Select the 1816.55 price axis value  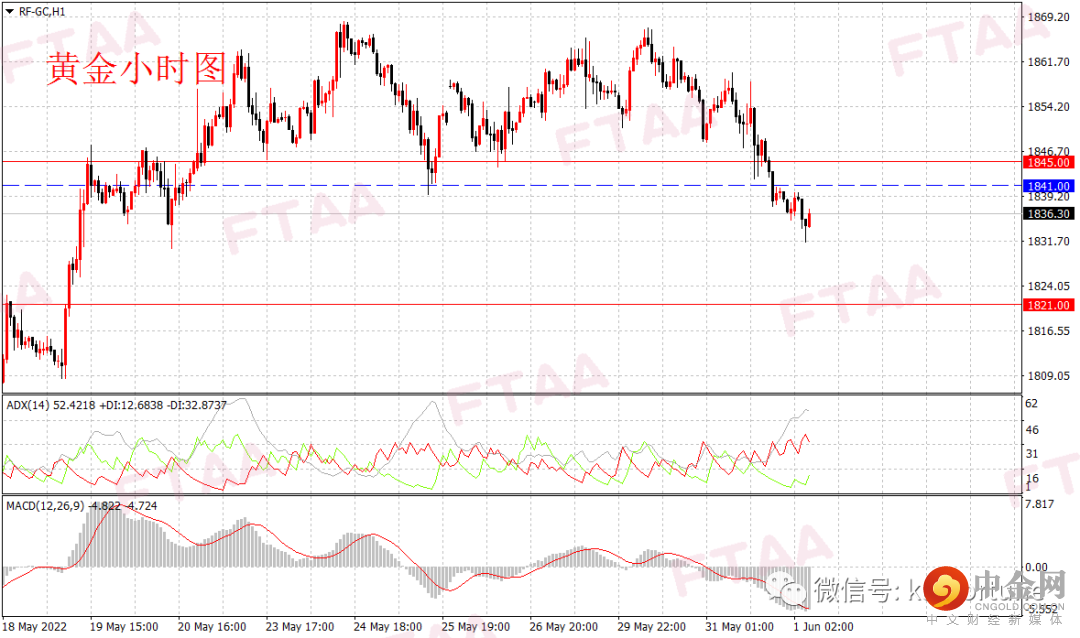[1048, 331]
